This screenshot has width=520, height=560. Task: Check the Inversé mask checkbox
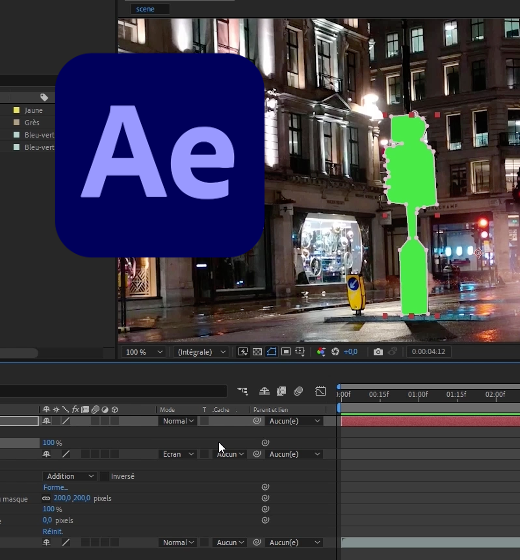(x=104, y=476)
